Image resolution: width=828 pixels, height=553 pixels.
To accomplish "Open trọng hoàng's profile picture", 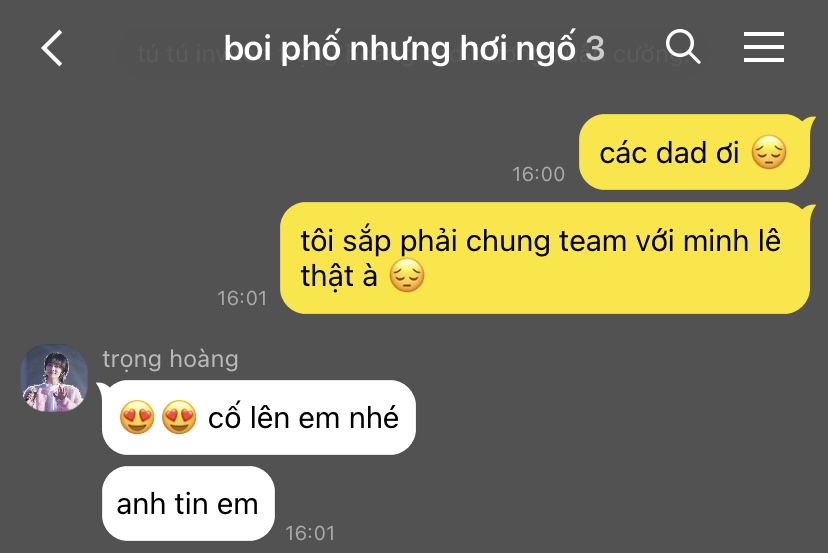I will pos(54,378).
